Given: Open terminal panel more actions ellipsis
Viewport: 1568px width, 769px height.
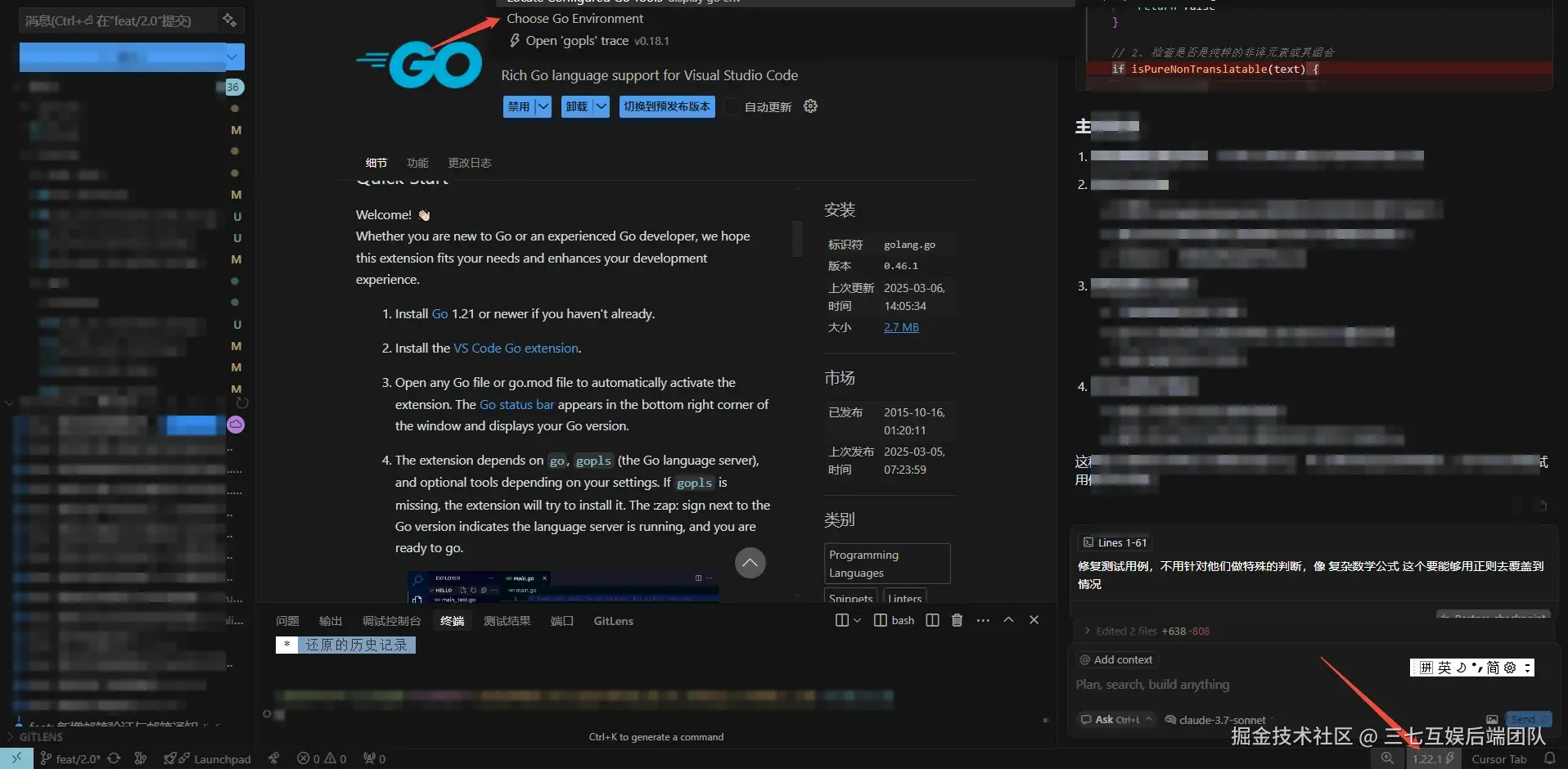Looking at the screenshot, I should (983, 620).
